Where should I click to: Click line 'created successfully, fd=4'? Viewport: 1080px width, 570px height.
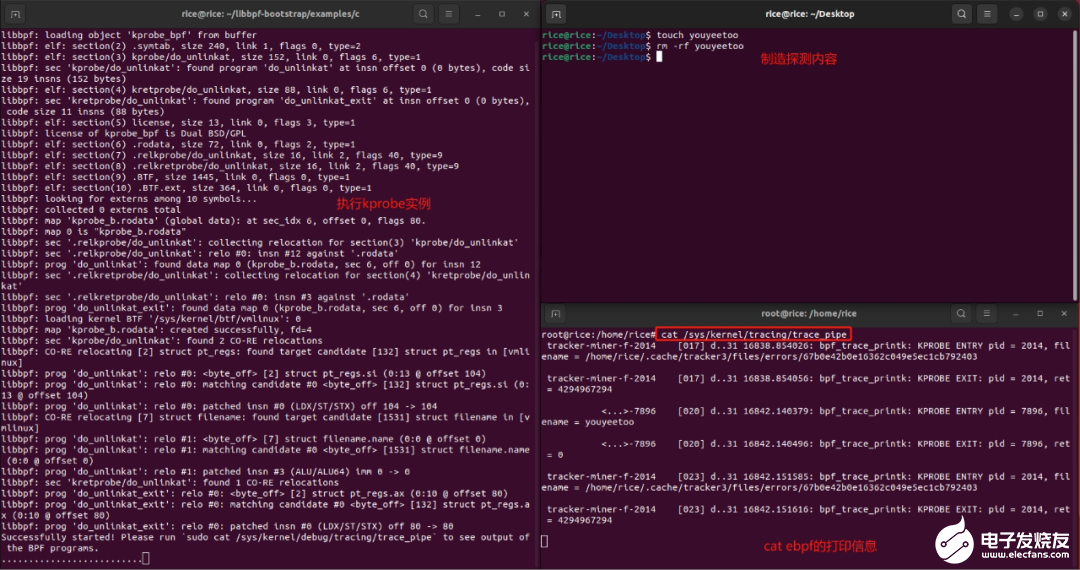tap(156, 330)
